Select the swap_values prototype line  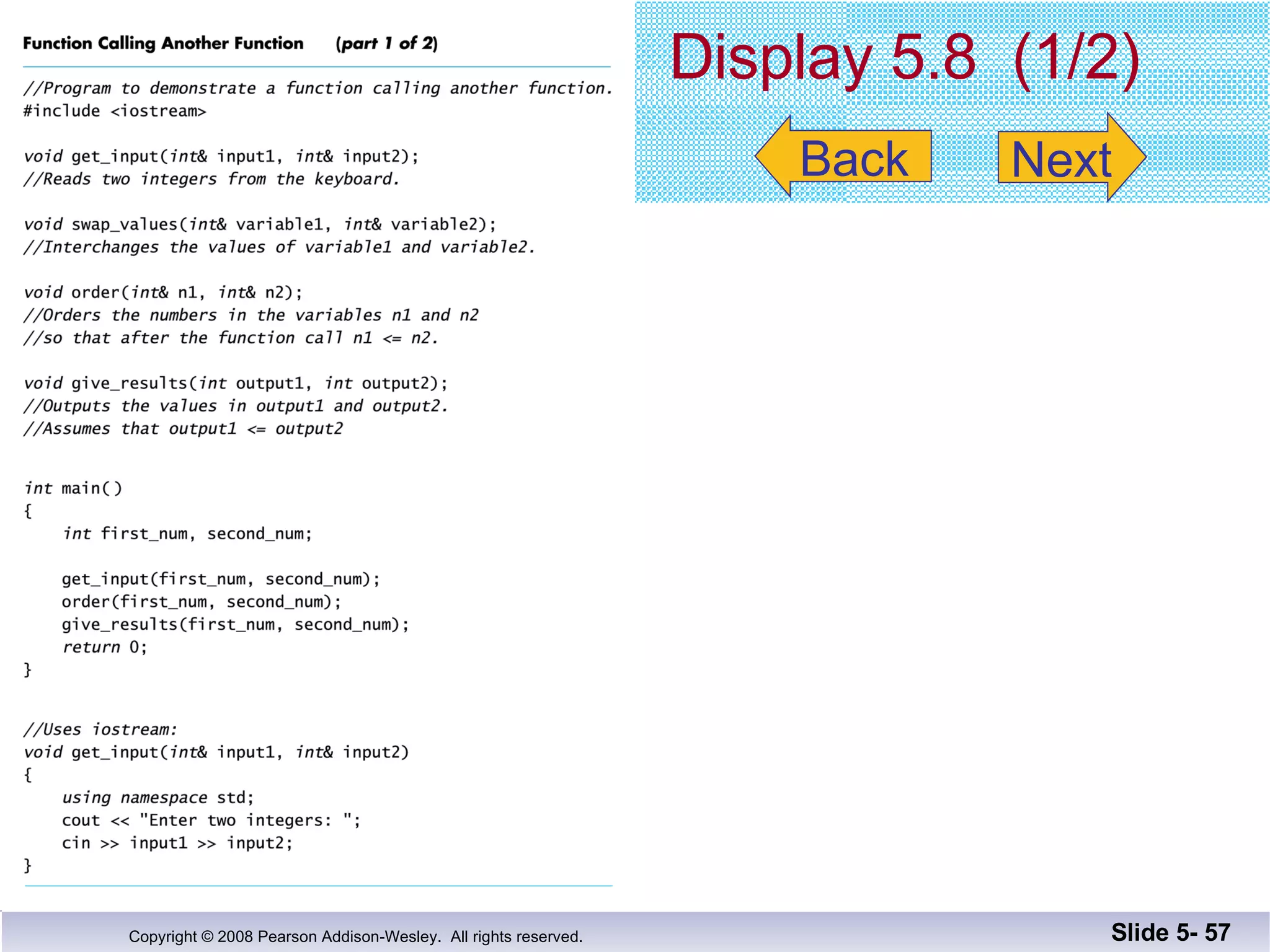tap(260, 224)
